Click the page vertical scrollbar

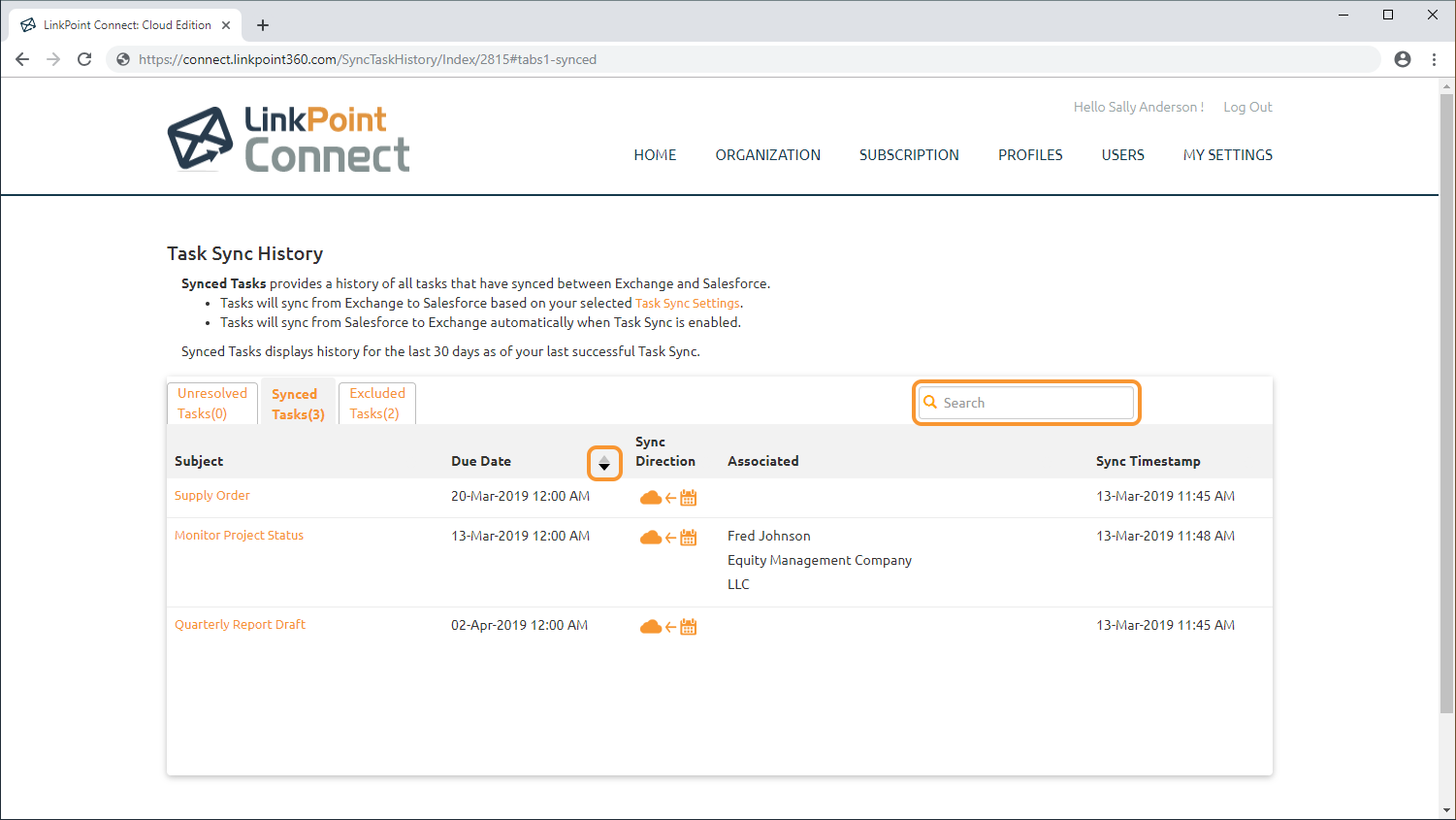tap(1447, 403)
